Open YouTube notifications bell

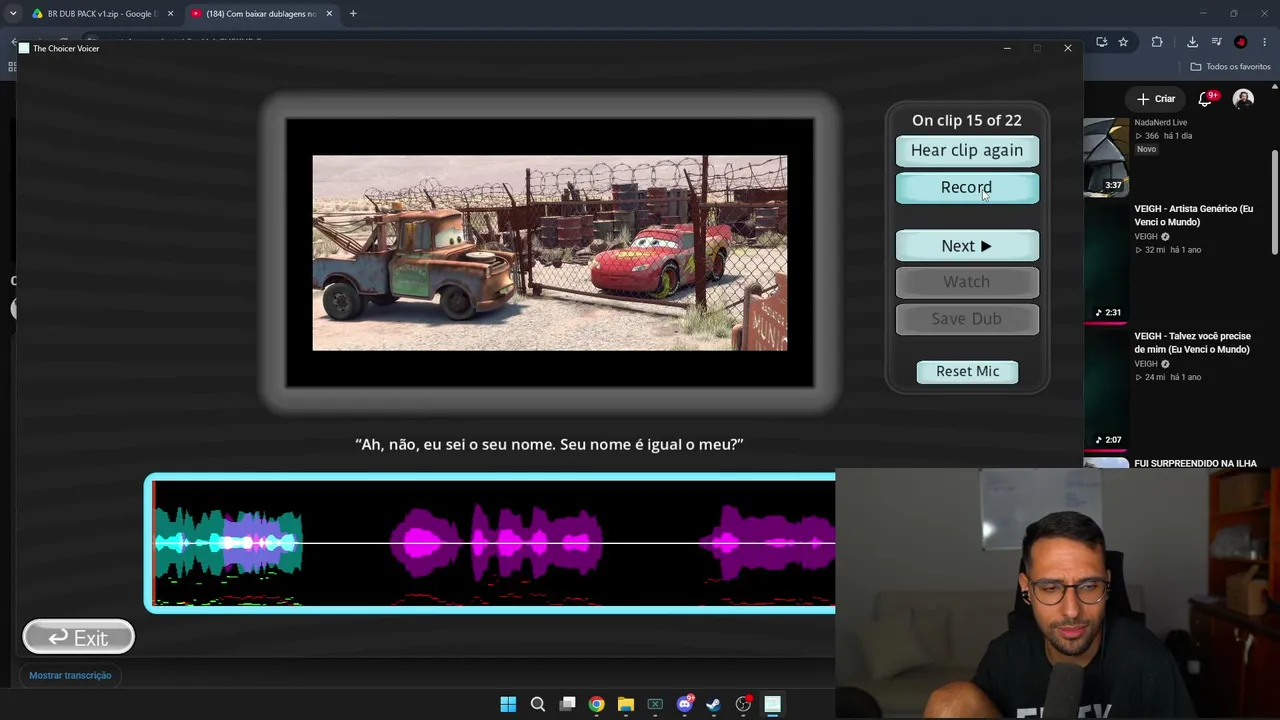pyautogui.click(x=1206, y=99)
